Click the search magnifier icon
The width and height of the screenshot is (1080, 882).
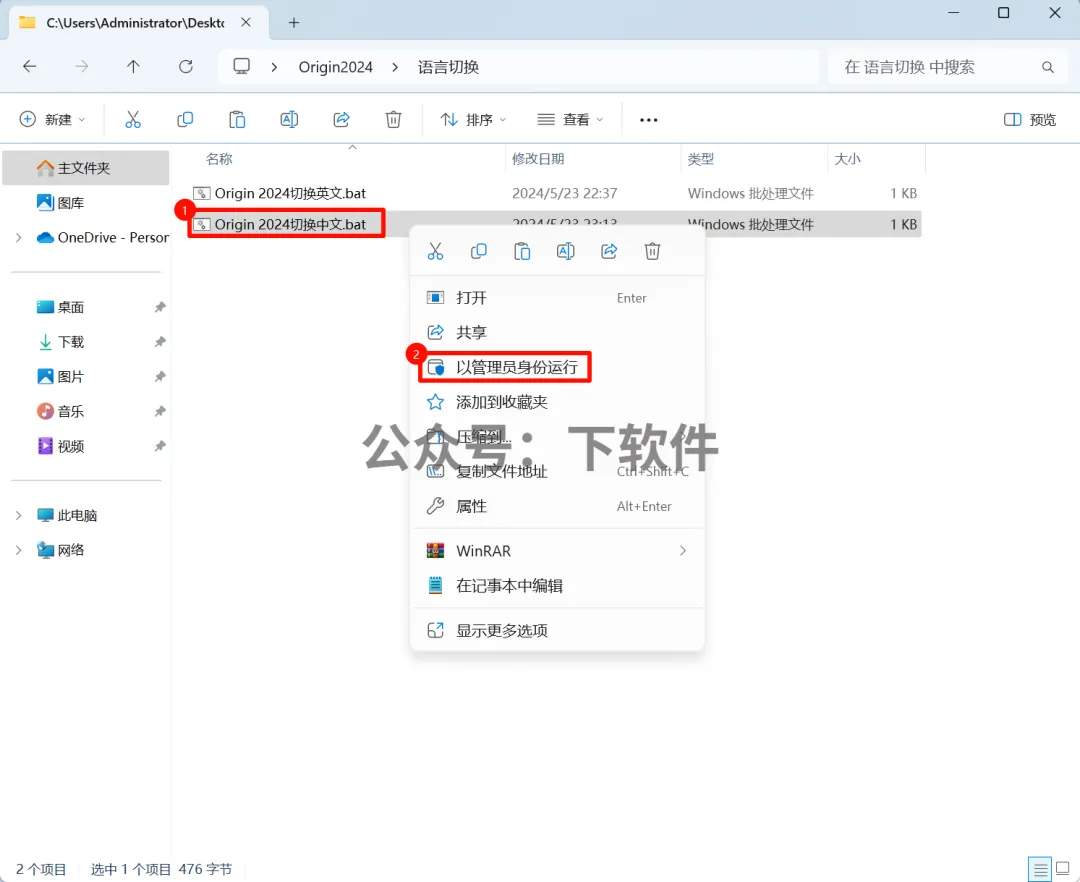pyautogui.click(x=1048, y=67)
